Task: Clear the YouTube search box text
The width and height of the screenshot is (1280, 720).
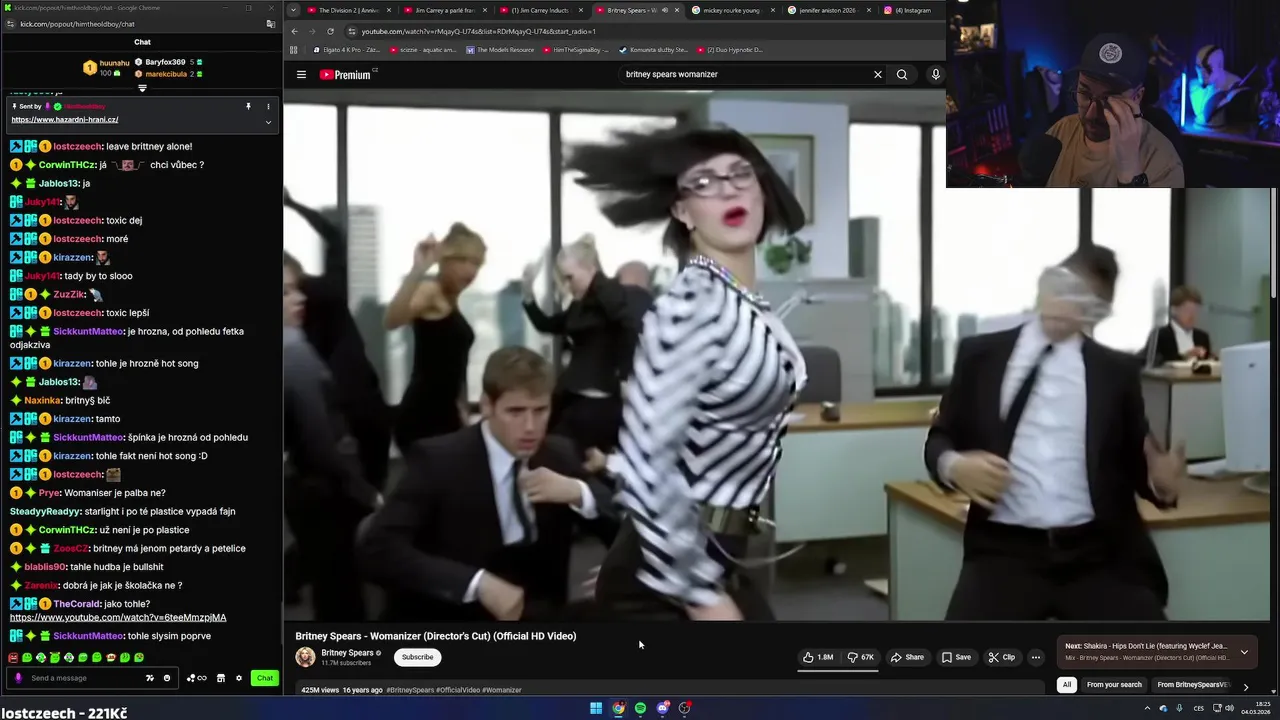Action: [878, 74]
